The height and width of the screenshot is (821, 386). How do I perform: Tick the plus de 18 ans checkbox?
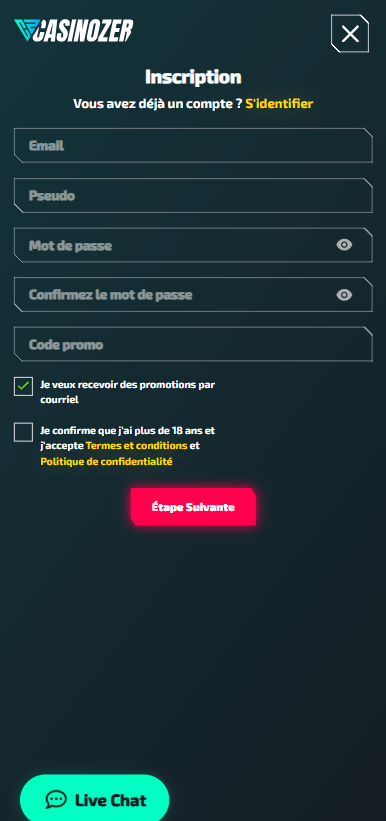coord(24,432)
